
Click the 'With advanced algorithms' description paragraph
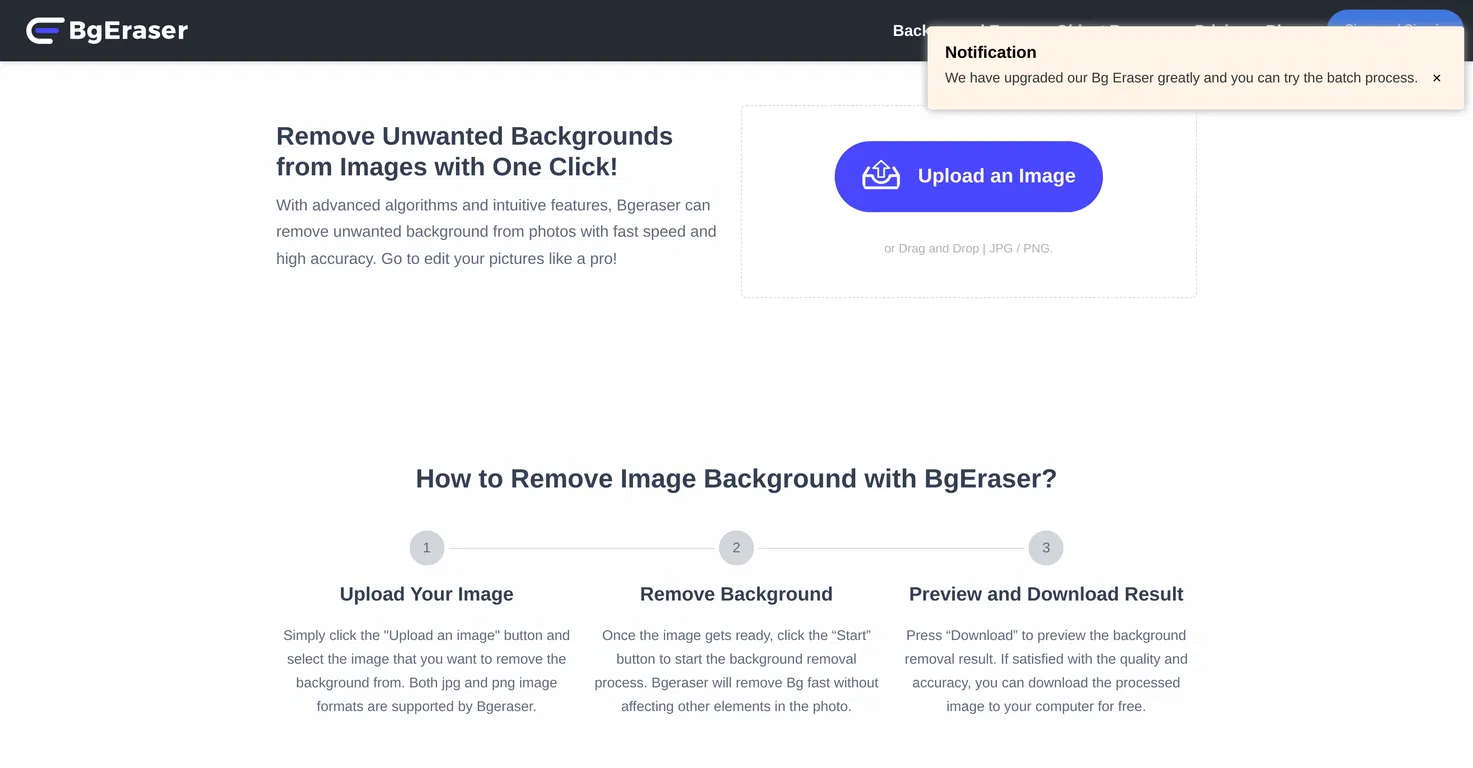point(496,232)
